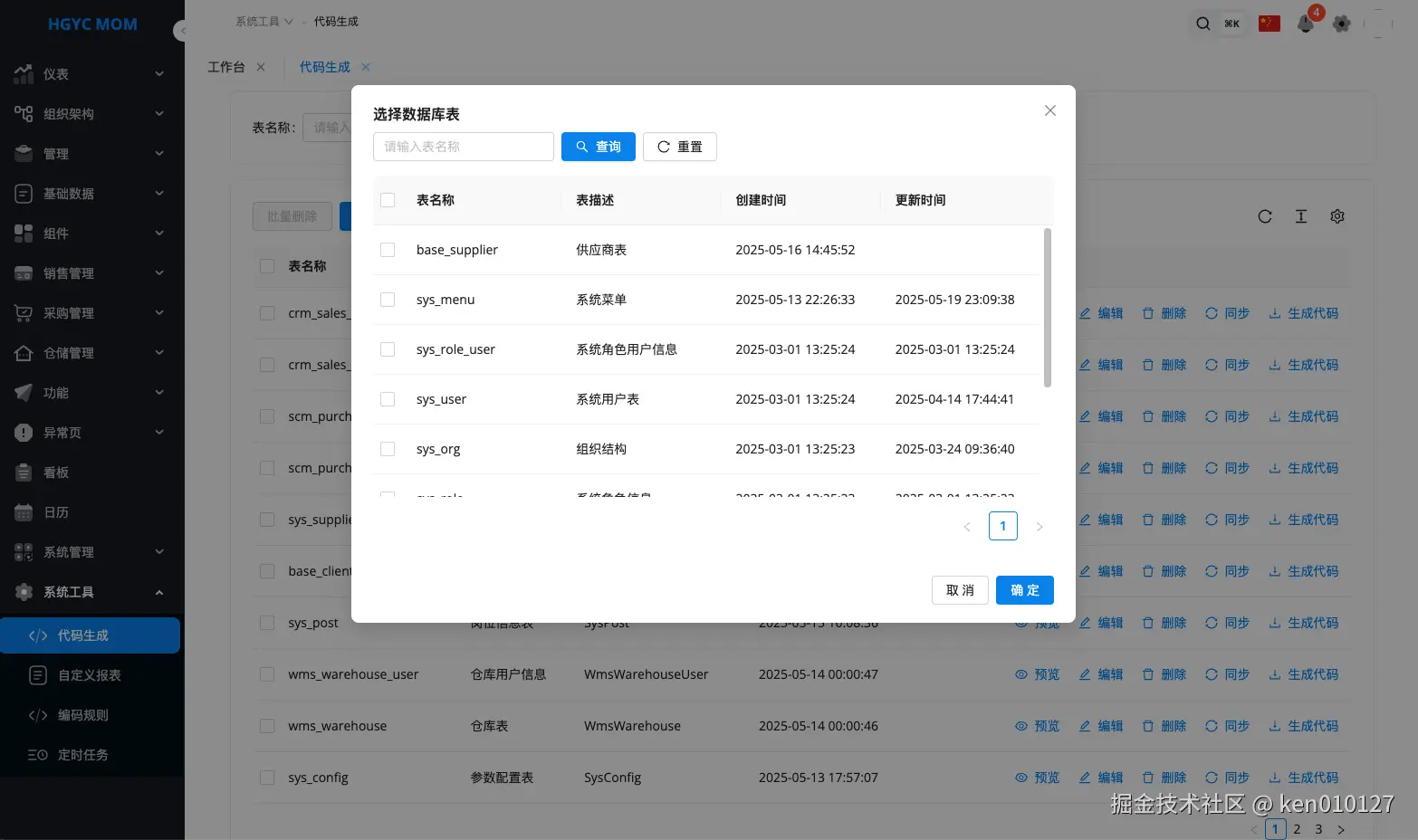This screenshot has height=840, width=1418.
Task: Expand the 异常页 sidebar menu
Action: tap(92, 433)
